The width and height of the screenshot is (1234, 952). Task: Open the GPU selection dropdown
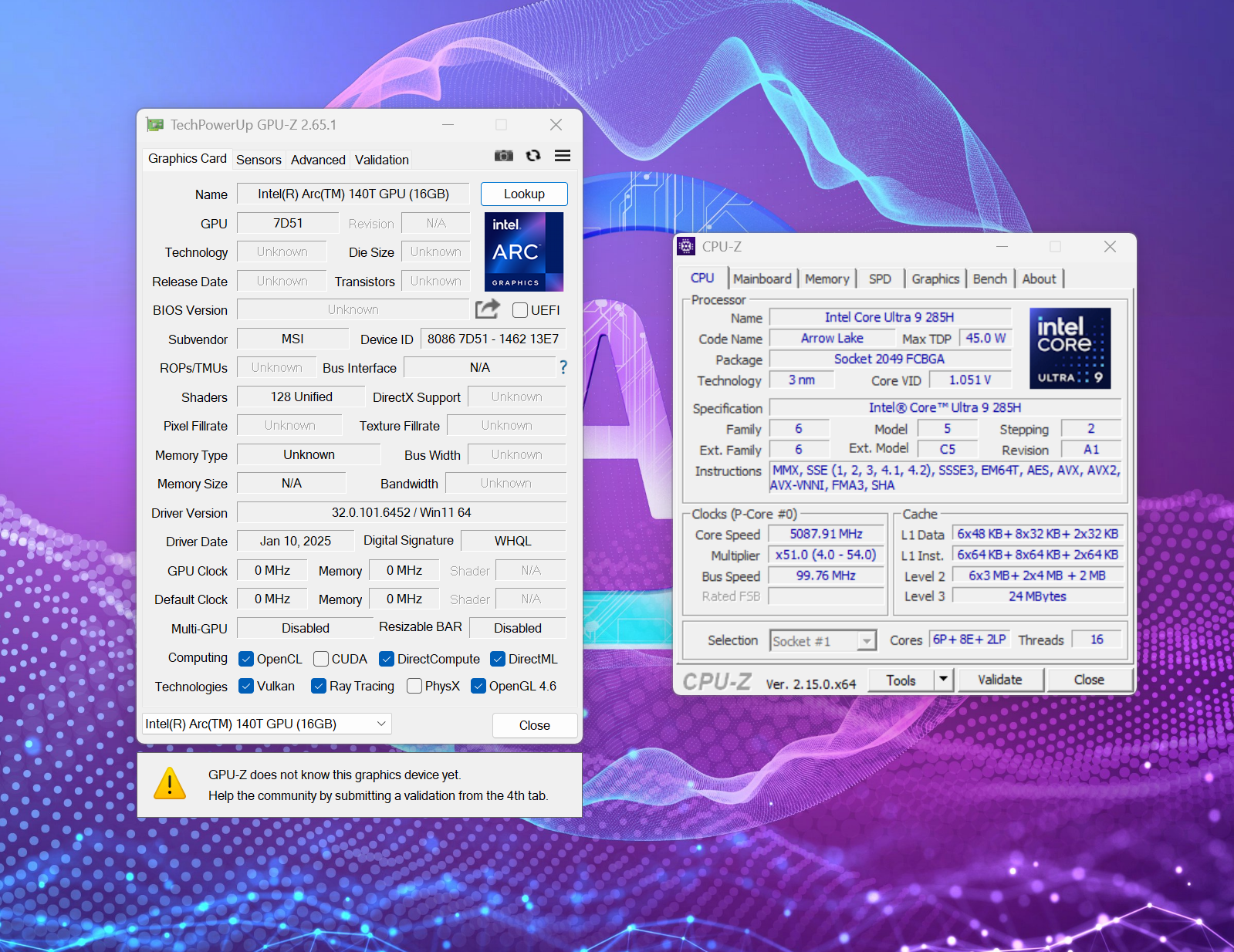(267, 724)
